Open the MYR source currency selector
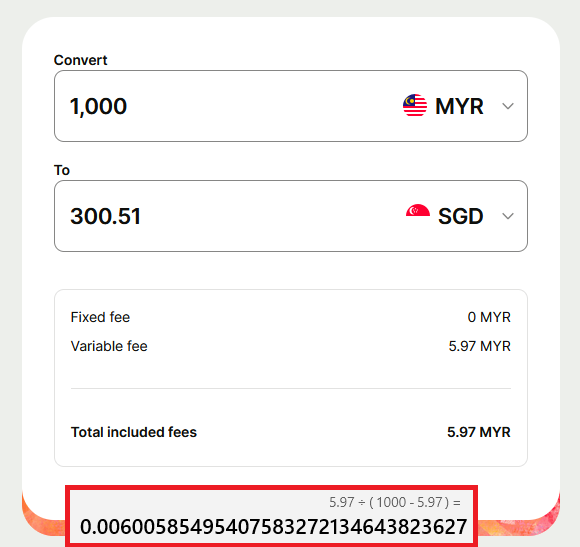 [458, 106]
